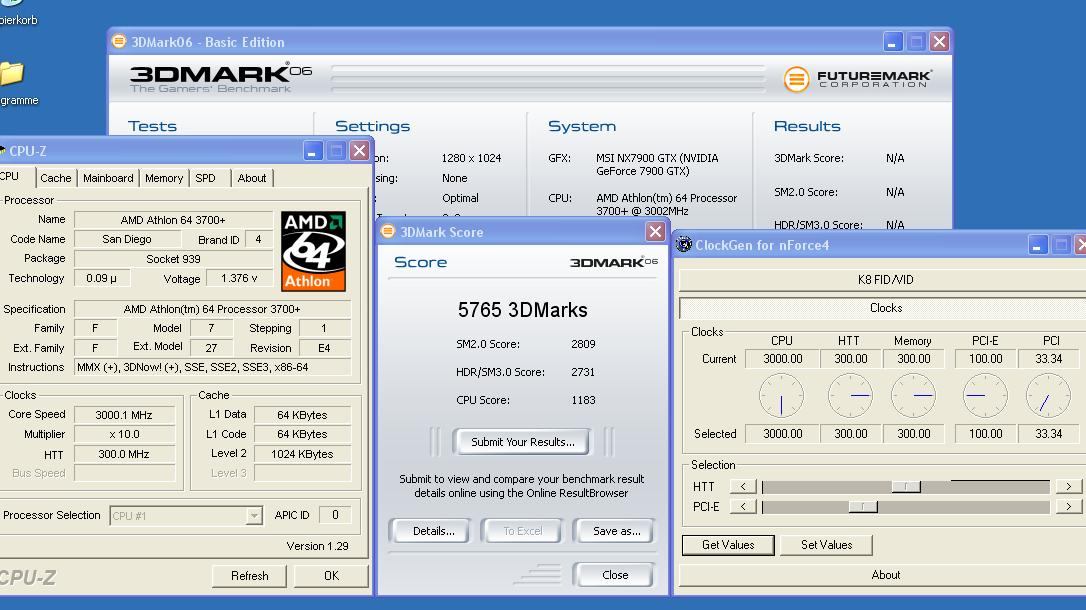Image resolution: width=1086 pixels, height=610 pixels.
Task: Click the To Excel button
Action: pos(522,531)
